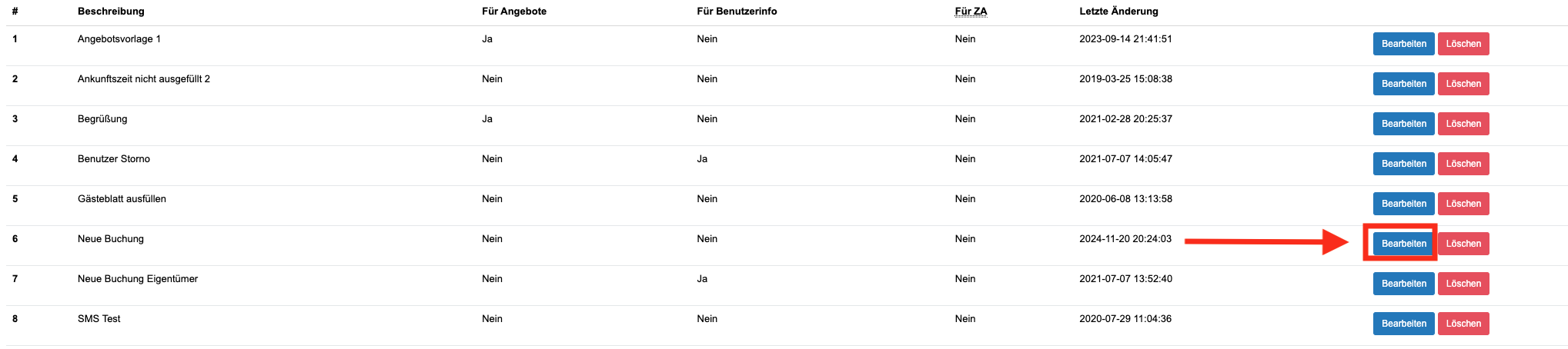
Task: Click Bearbeiten for Gästeblatt ausfüllen
Action: pyautogui.click(x=1403, y=204)
